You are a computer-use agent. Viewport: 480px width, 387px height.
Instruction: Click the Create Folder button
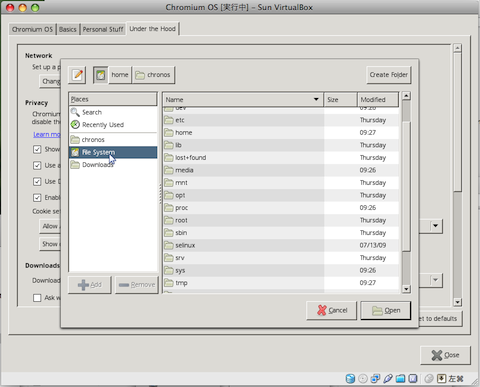[x=388, y=75]
